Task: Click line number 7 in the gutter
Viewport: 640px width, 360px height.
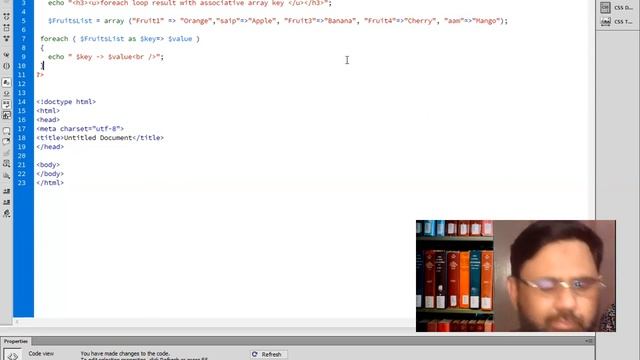Action: [x=23, y=39]
